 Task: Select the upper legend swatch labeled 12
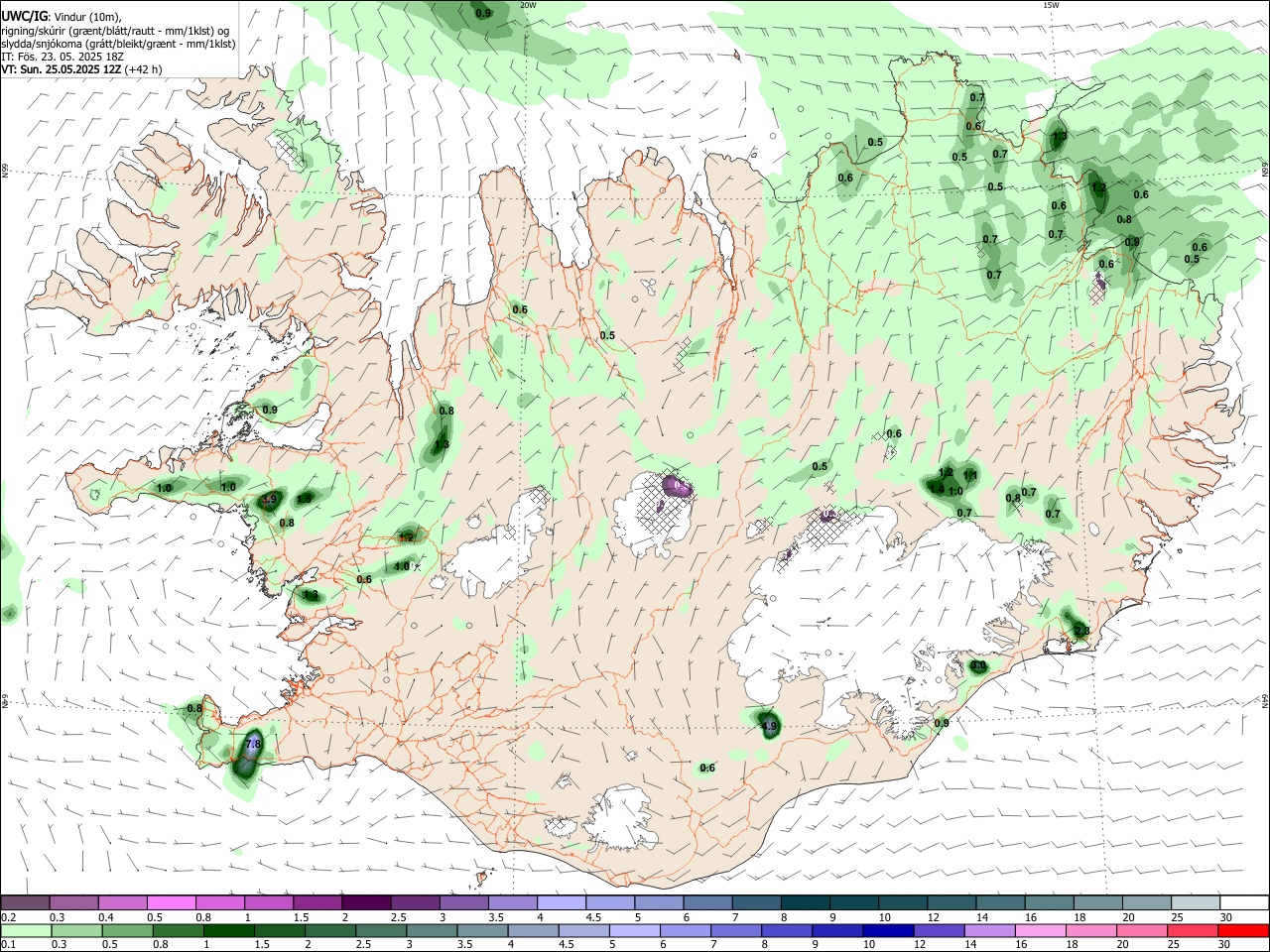951,902
